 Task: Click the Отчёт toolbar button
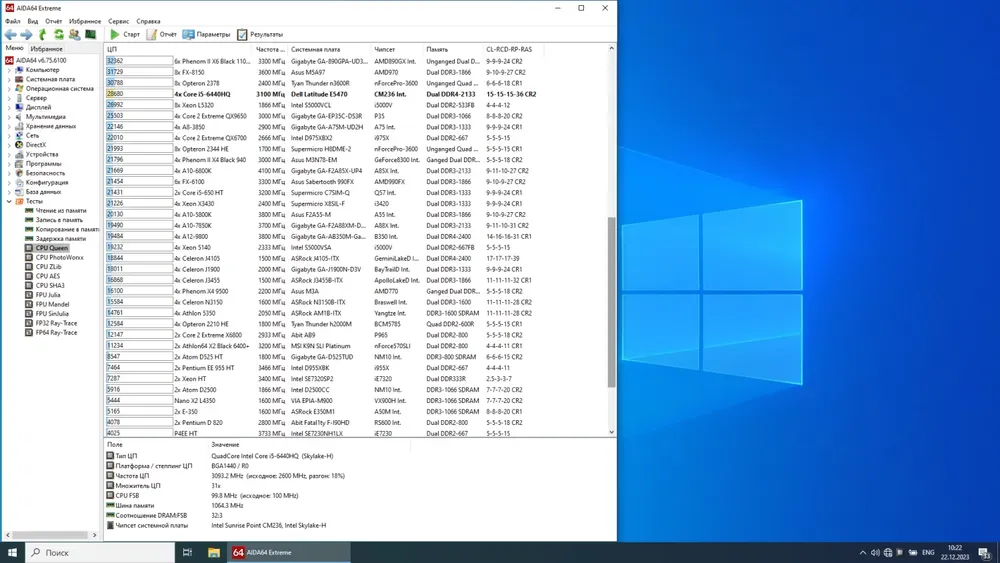coord(162,34)
